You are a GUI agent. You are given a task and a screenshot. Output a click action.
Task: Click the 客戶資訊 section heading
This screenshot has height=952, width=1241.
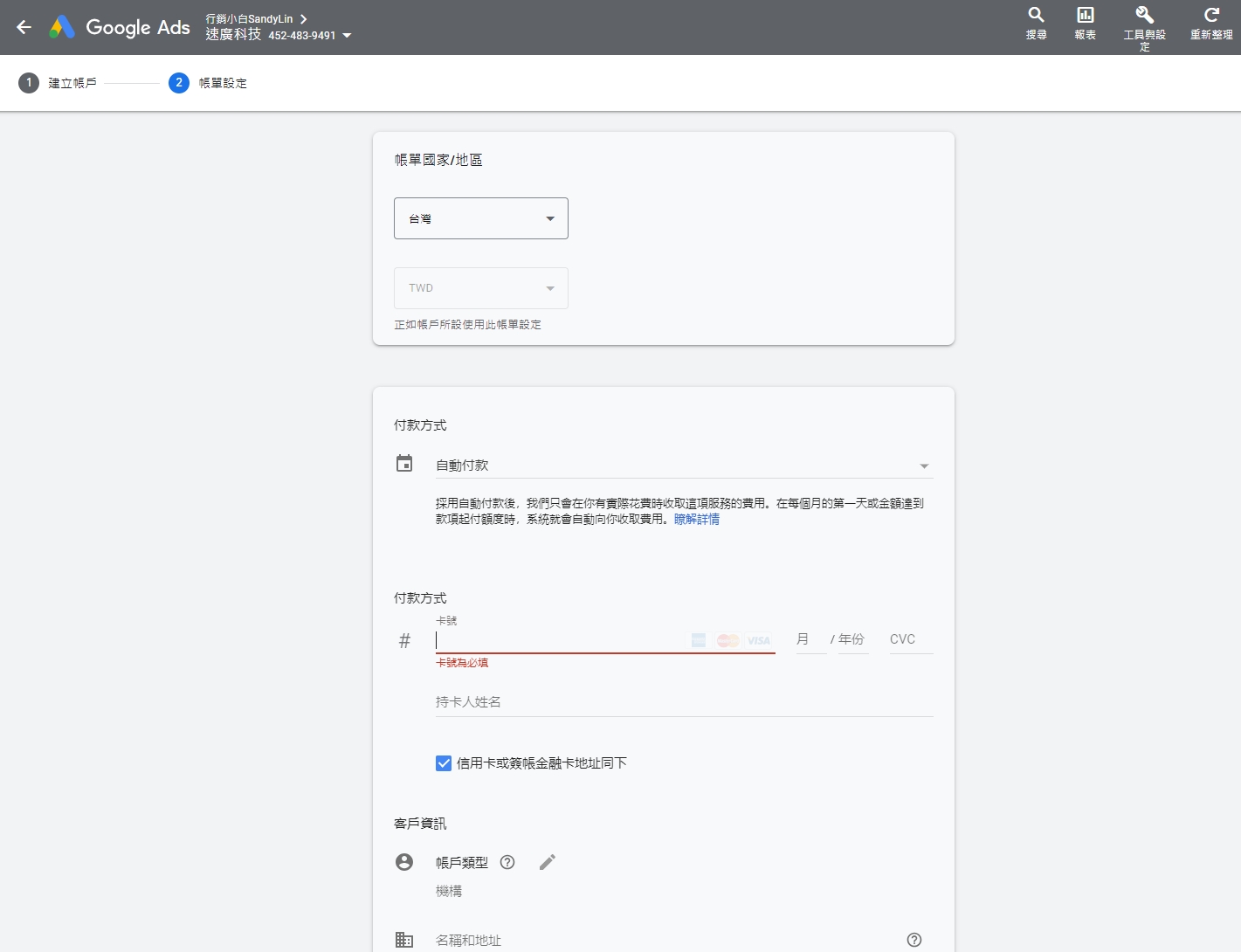click(x=420, y=824)
